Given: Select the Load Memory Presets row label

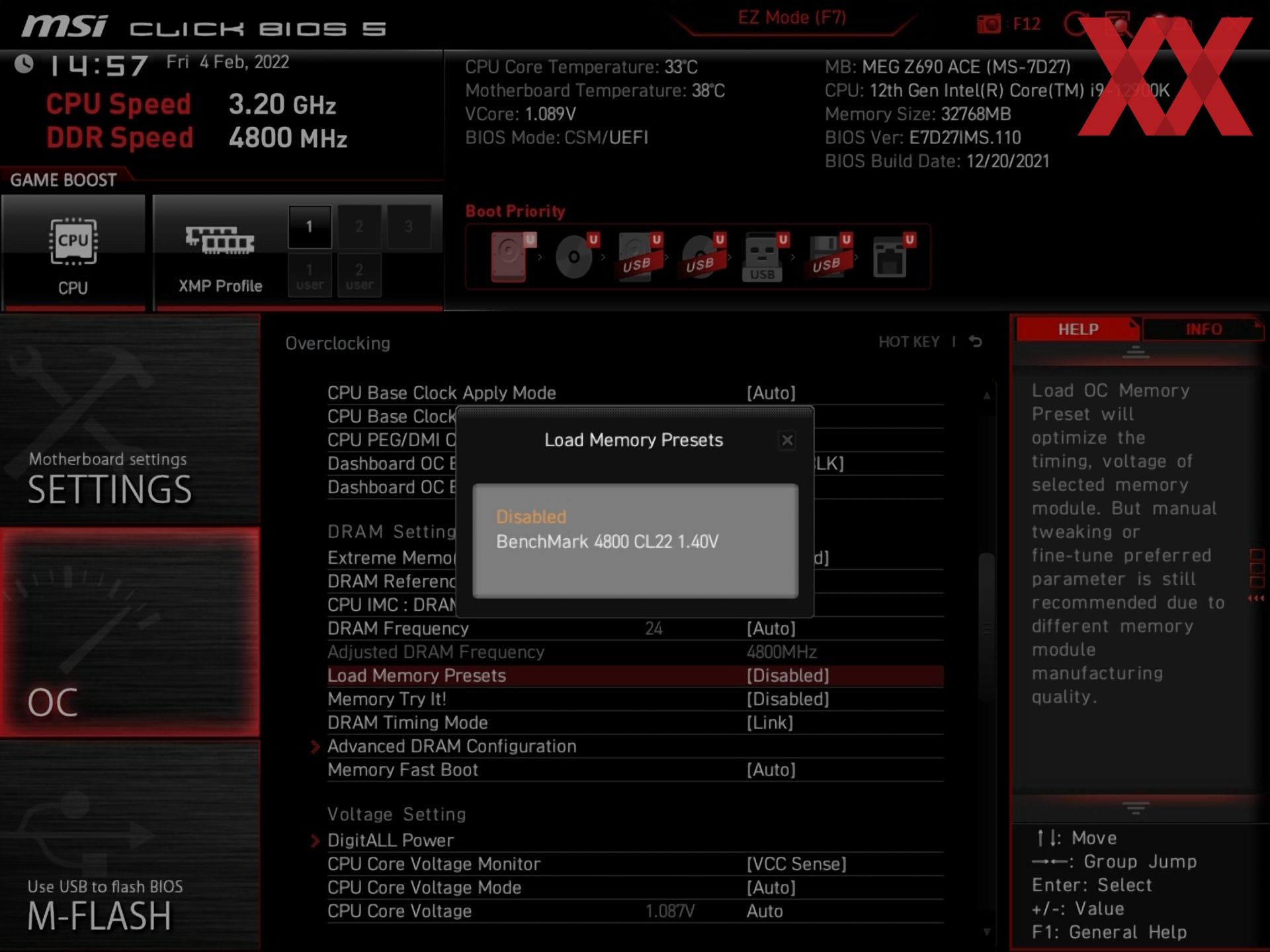Looking at the screenshot, I should click(x=417, y=676).
